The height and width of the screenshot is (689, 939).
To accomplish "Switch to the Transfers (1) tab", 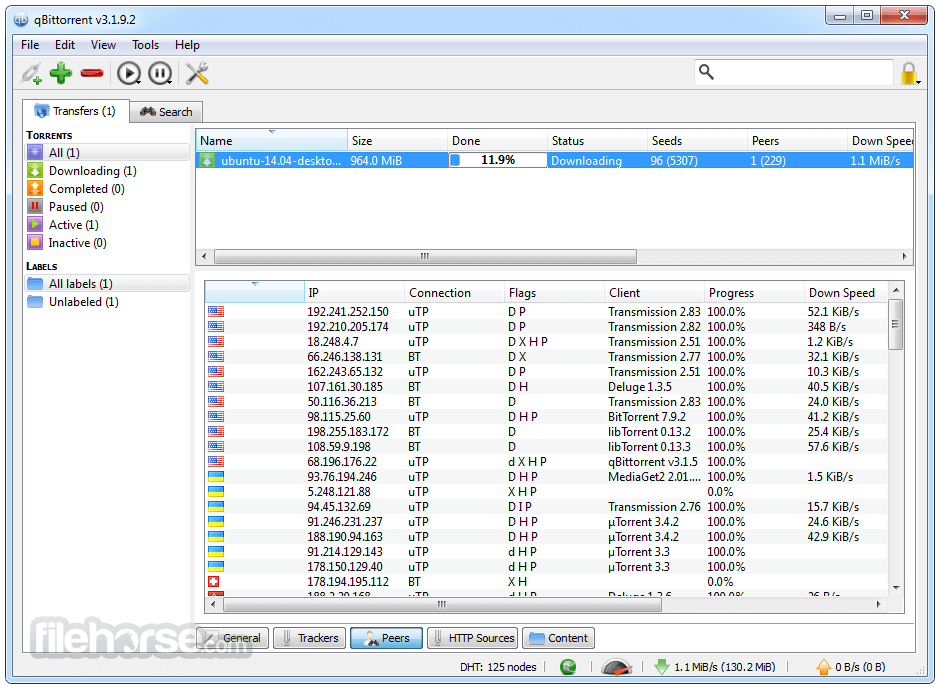I will click(x=75, y=111).
